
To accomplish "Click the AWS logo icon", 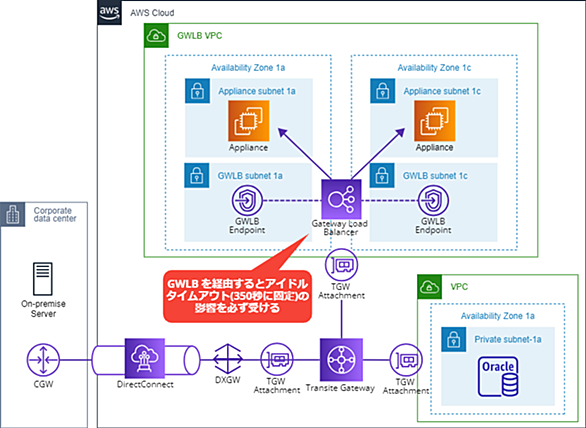I will (x=110, y=12).
